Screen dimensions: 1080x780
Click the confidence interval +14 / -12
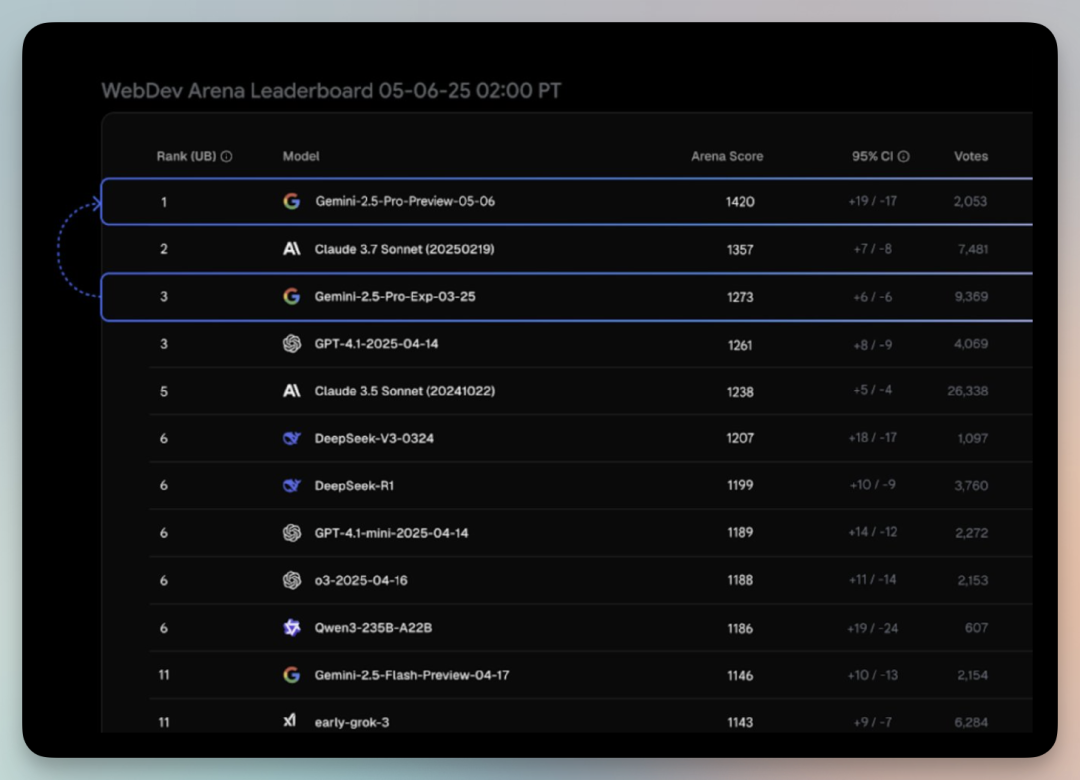tap(873, 532)
